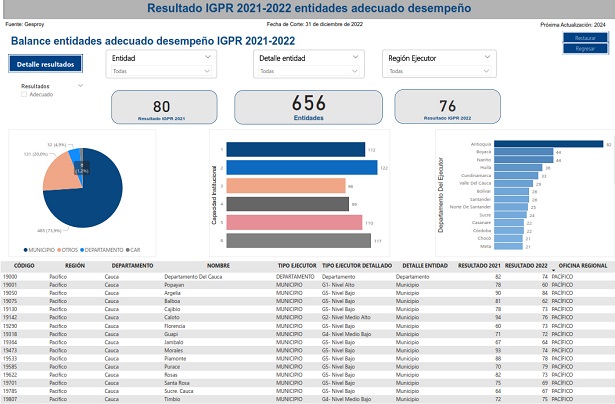Click the CAR legend marker
Viewport: 615px width, 404px height.
tap(128, 250)
